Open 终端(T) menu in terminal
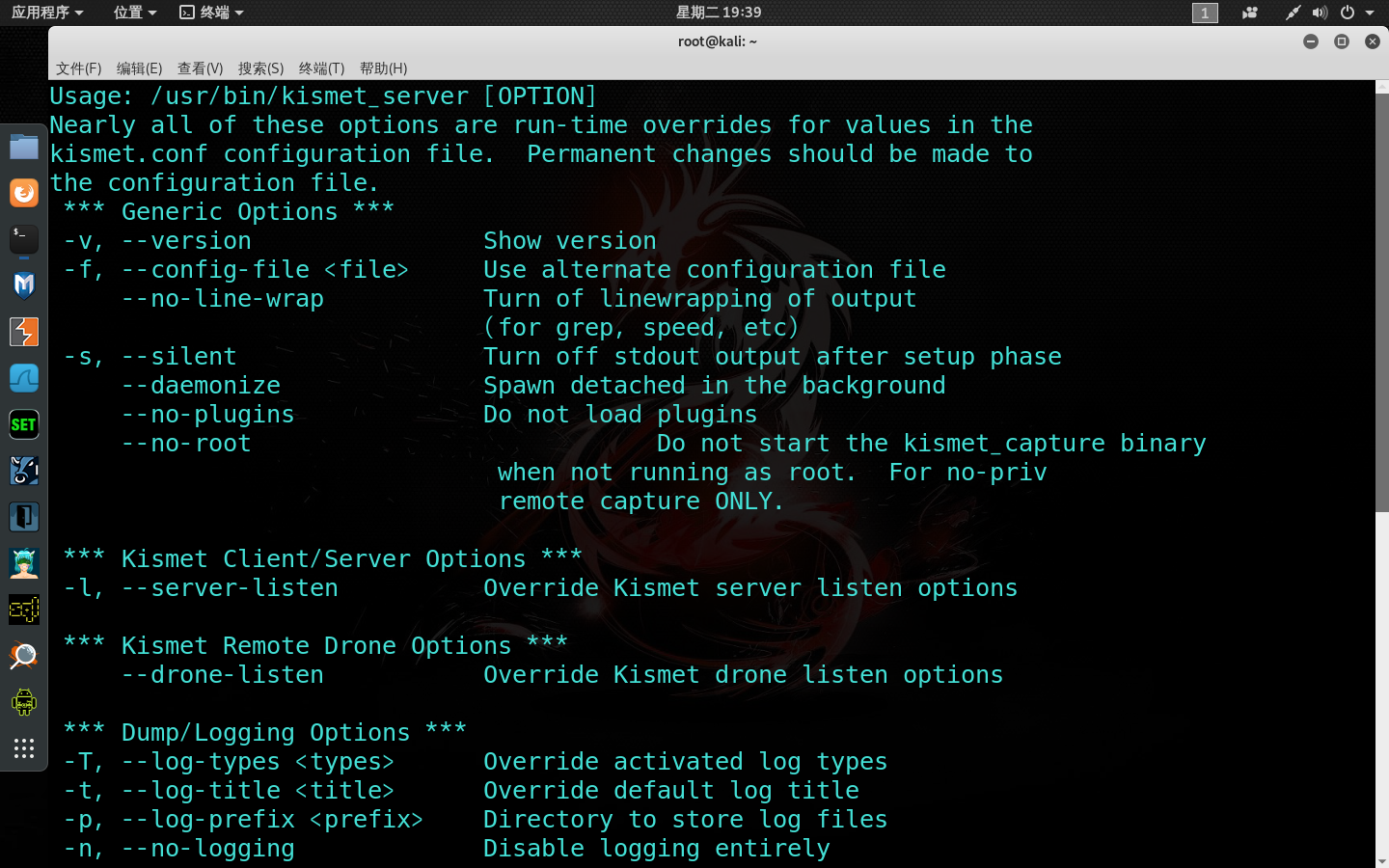1389x868 pixels. coord(321,68)
